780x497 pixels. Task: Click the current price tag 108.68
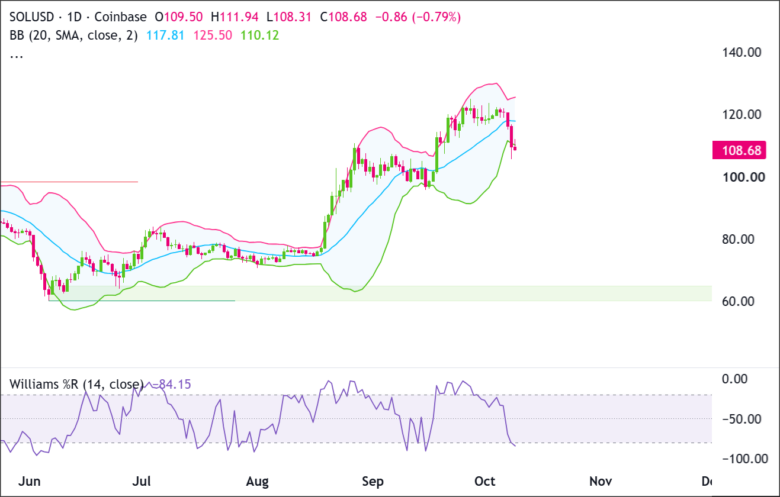click(739, 150)
